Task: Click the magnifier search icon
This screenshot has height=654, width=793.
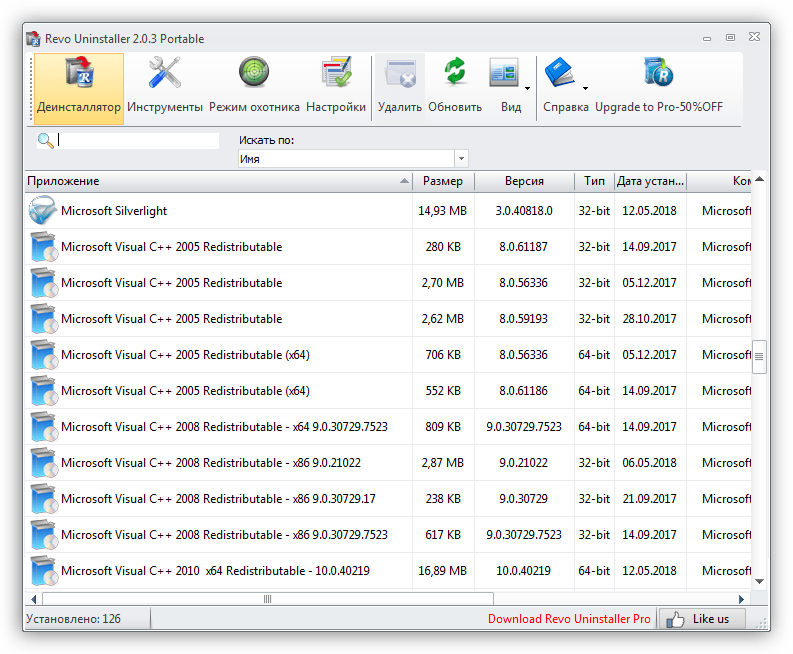Action: [x=46, y=141]
